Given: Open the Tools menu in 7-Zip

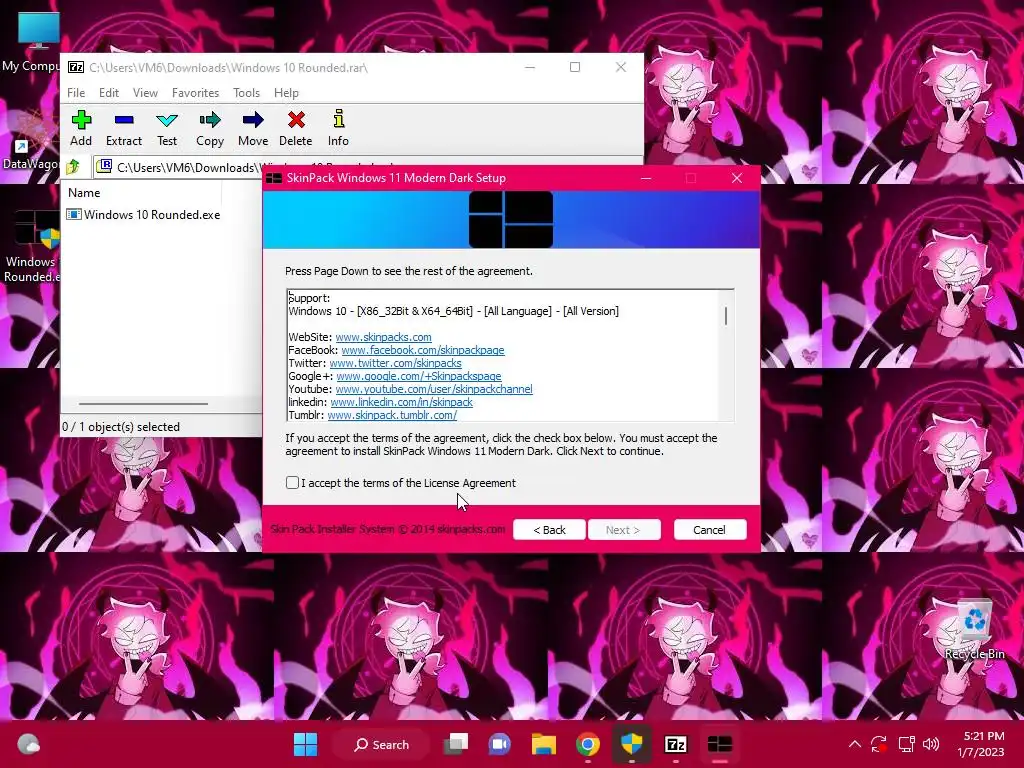Looking at the screenshot, I should point(246,93).
